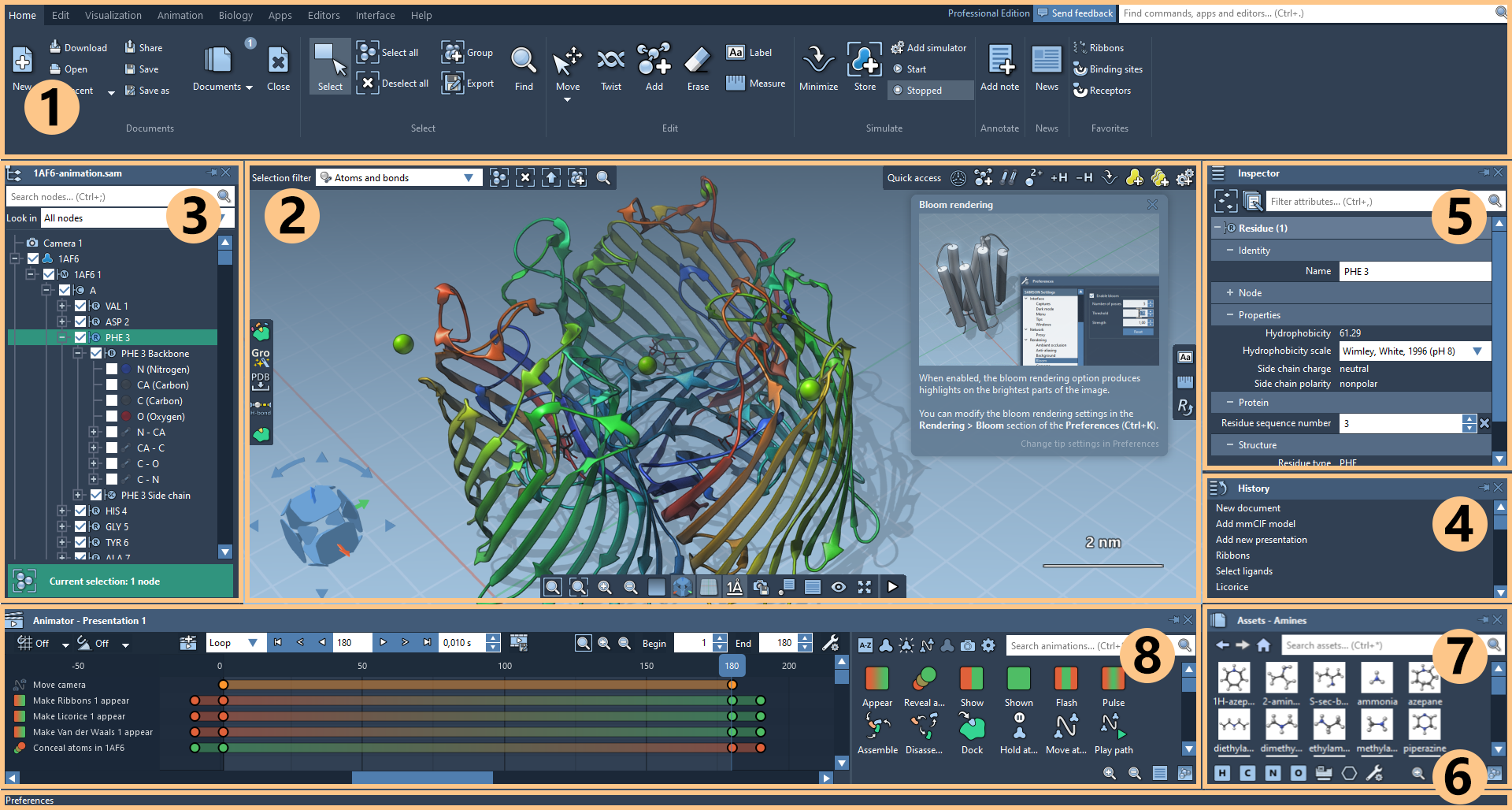Click the Send feedback button
This screenshot has width=1512, height=810.
(1075, 13)
